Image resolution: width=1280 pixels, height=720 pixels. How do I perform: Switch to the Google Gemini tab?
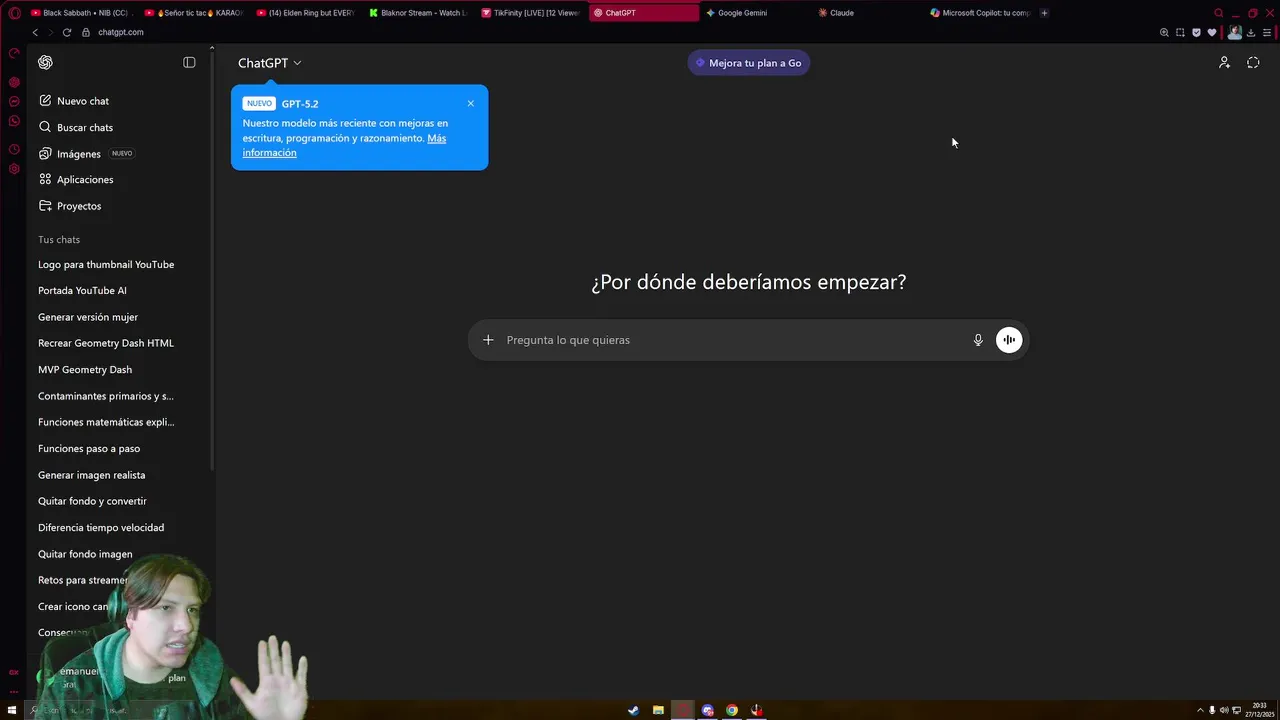(756, 13)
